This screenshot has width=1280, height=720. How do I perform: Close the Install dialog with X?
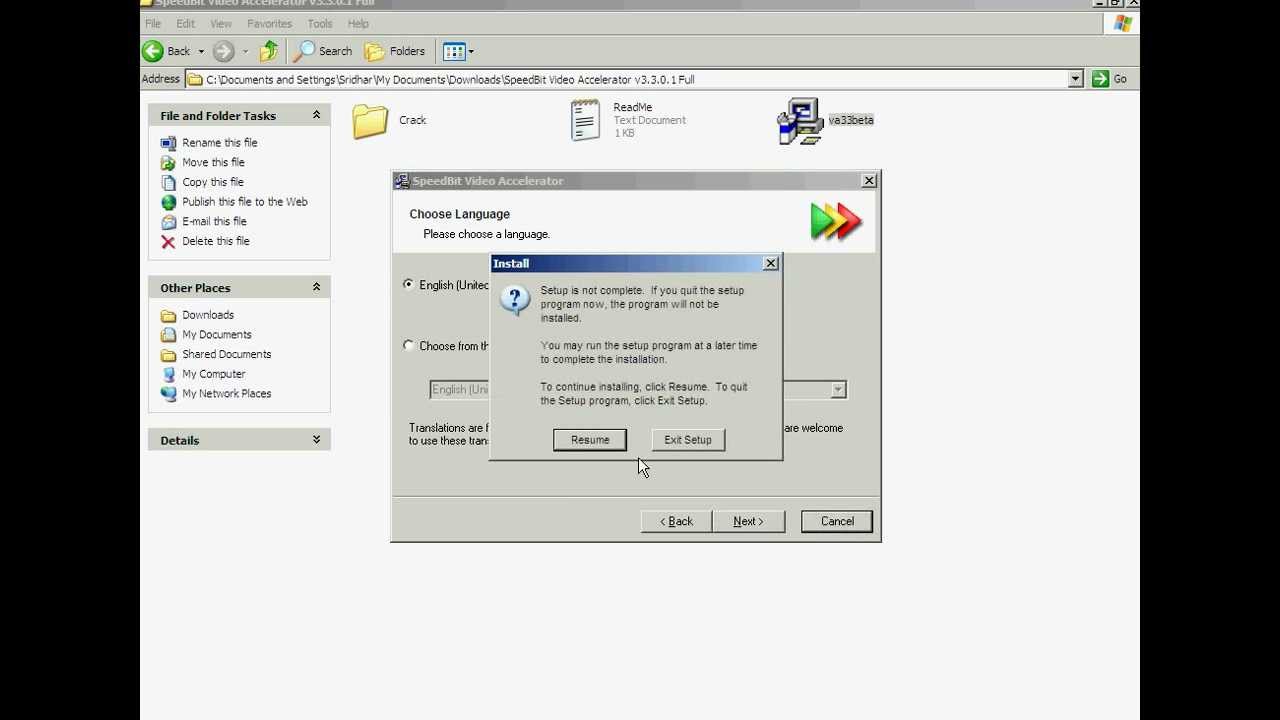[x=770, y=263]
